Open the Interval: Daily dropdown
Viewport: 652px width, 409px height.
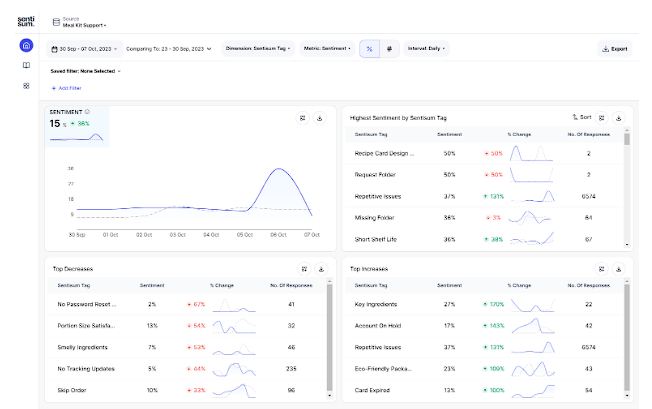tap(426, 49)
